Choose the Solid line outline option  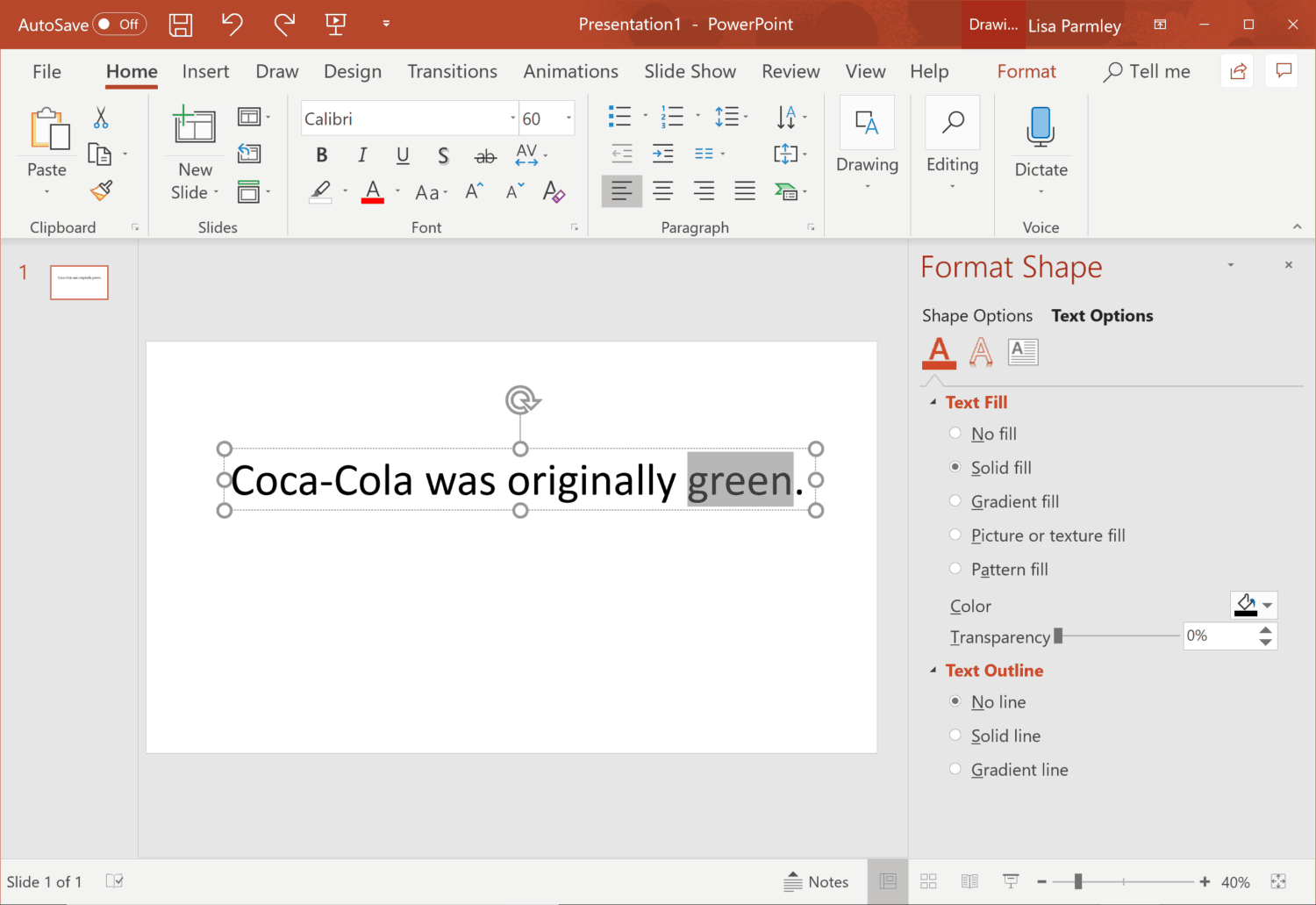pos(955,736)
